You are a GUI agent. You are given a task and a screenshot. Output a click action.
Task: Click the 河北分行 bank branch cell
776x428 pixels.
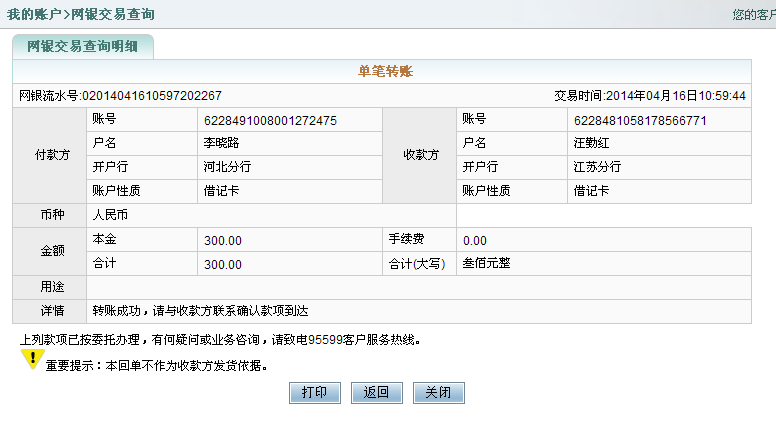(x=228, y=167)
